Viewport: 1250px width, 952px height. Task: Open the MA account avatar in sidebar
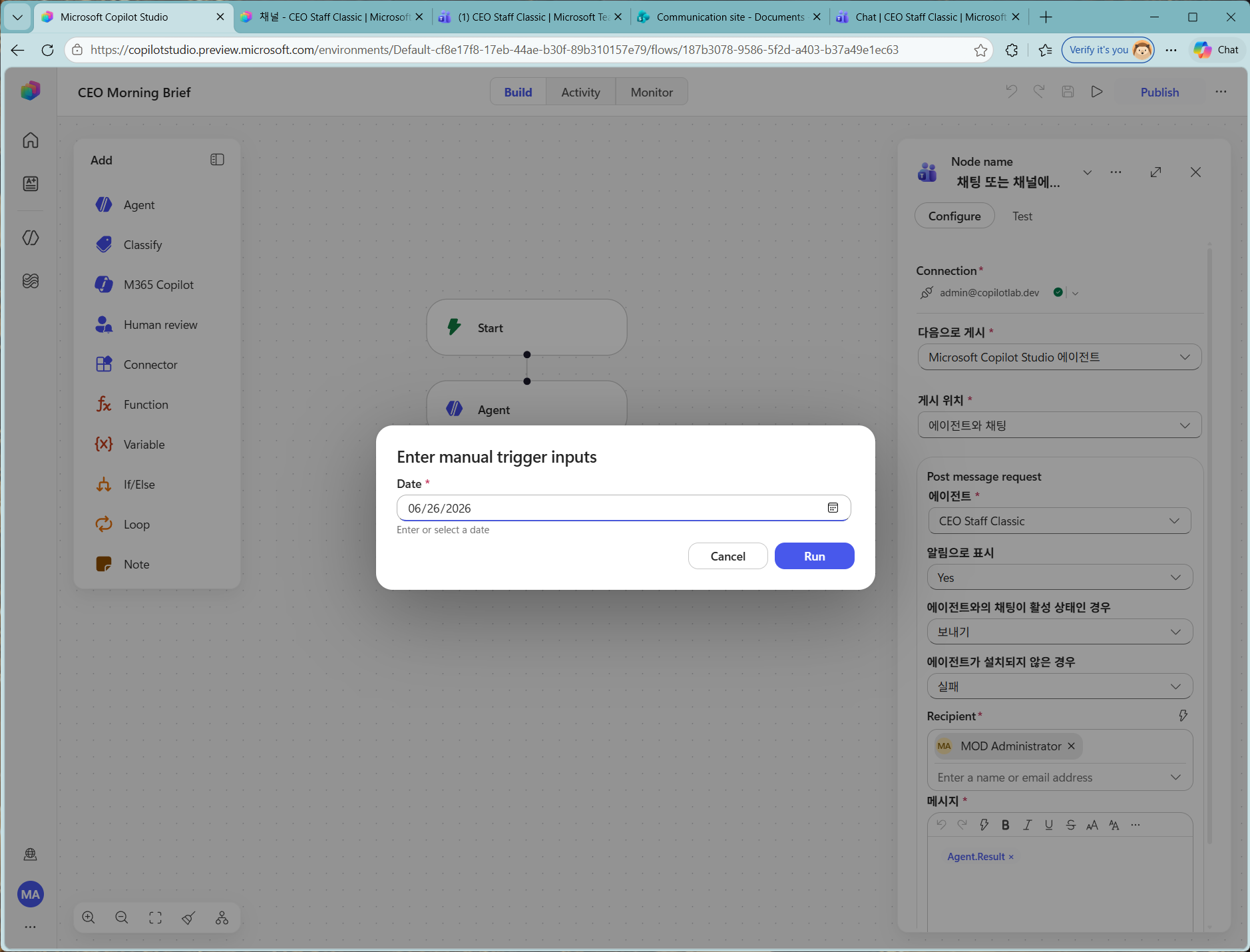click(31, 895)
